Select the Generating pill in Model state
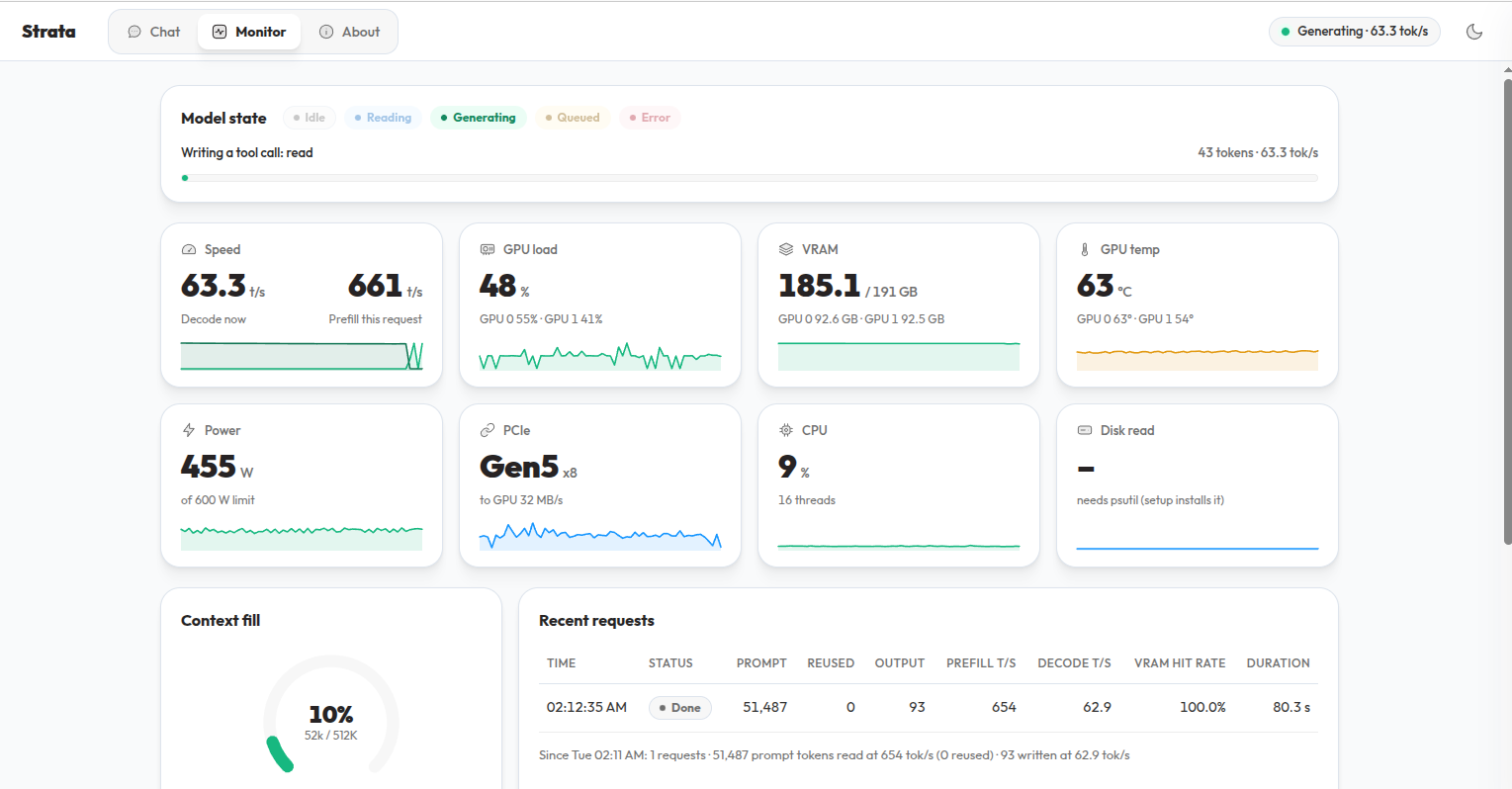This screenshot has height=789, width=1512. tap(479, 118)
